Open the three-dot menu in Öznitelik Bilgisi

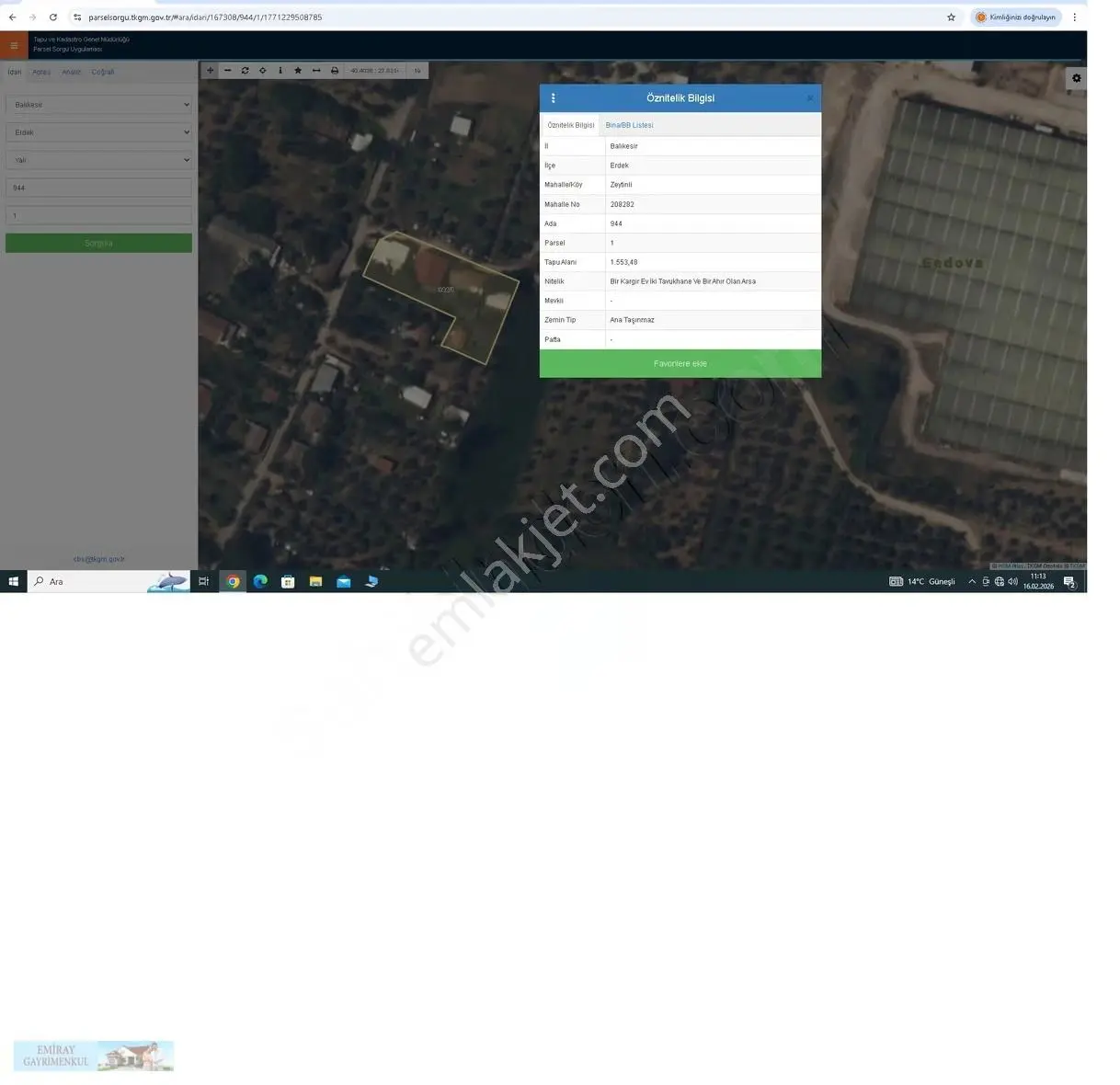[x=553, y=98]
